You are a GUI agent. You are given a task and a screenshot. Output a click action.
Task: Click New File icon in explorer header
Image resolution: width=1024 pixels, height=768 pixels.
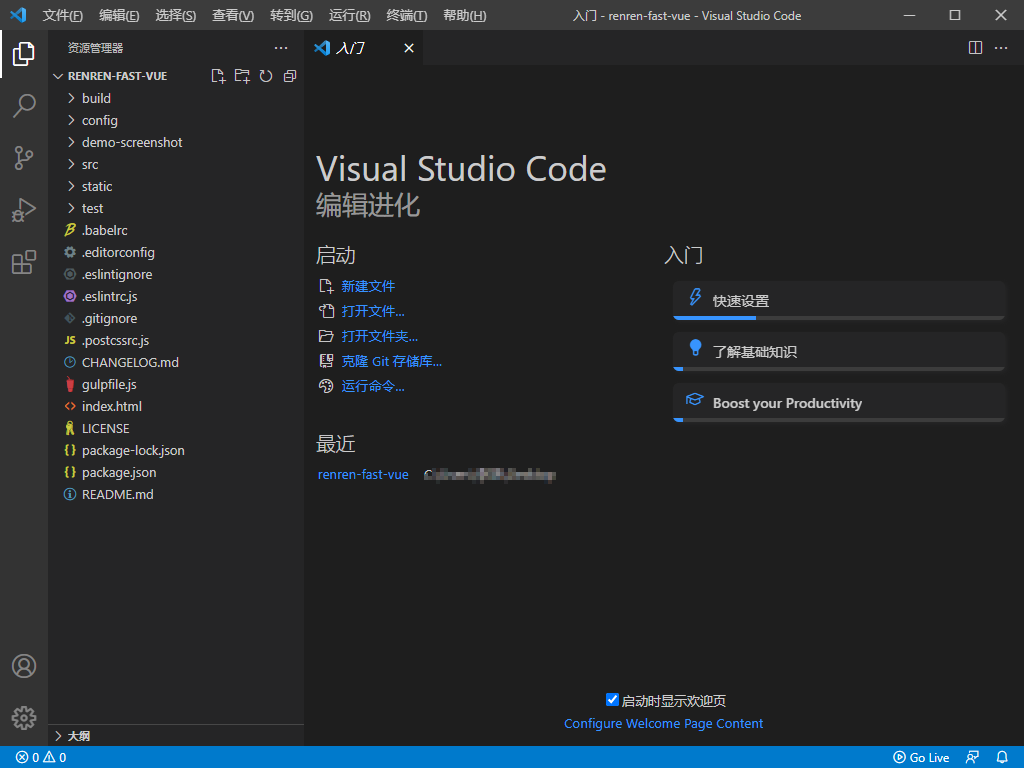pos(218,76)
